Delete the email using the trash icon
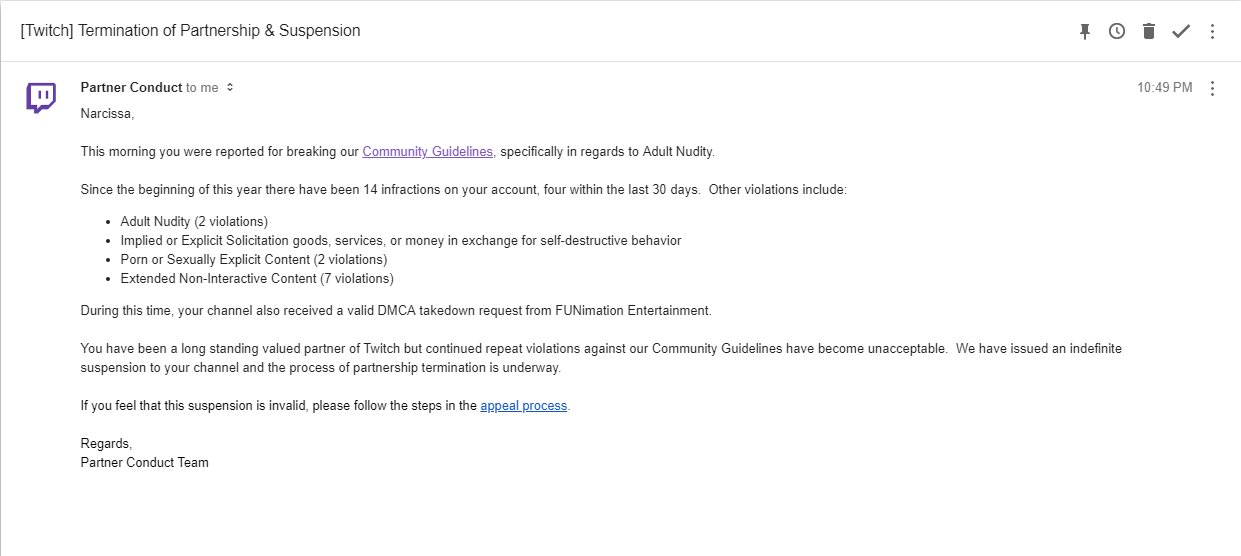The height and width of the screenshot is (556, 1241). point(1149,31)
